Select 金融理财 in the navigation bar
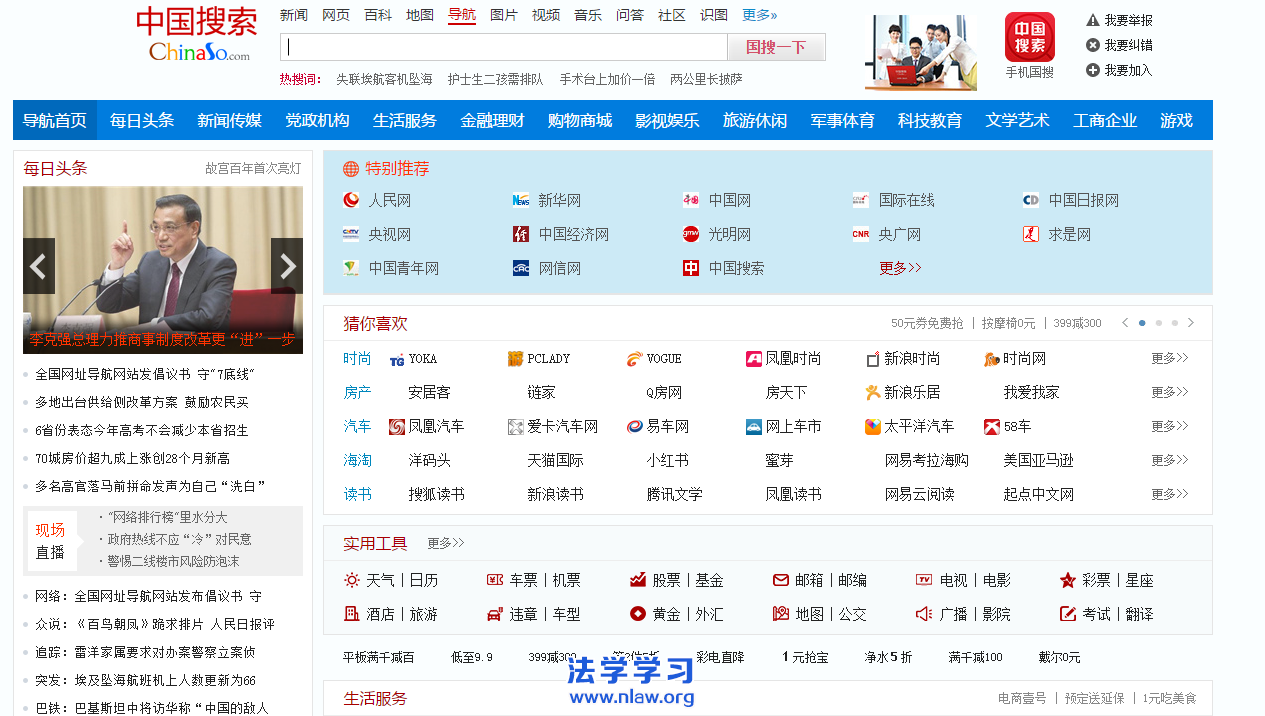This screenshot has width=1265, height=716. (492, 120)
